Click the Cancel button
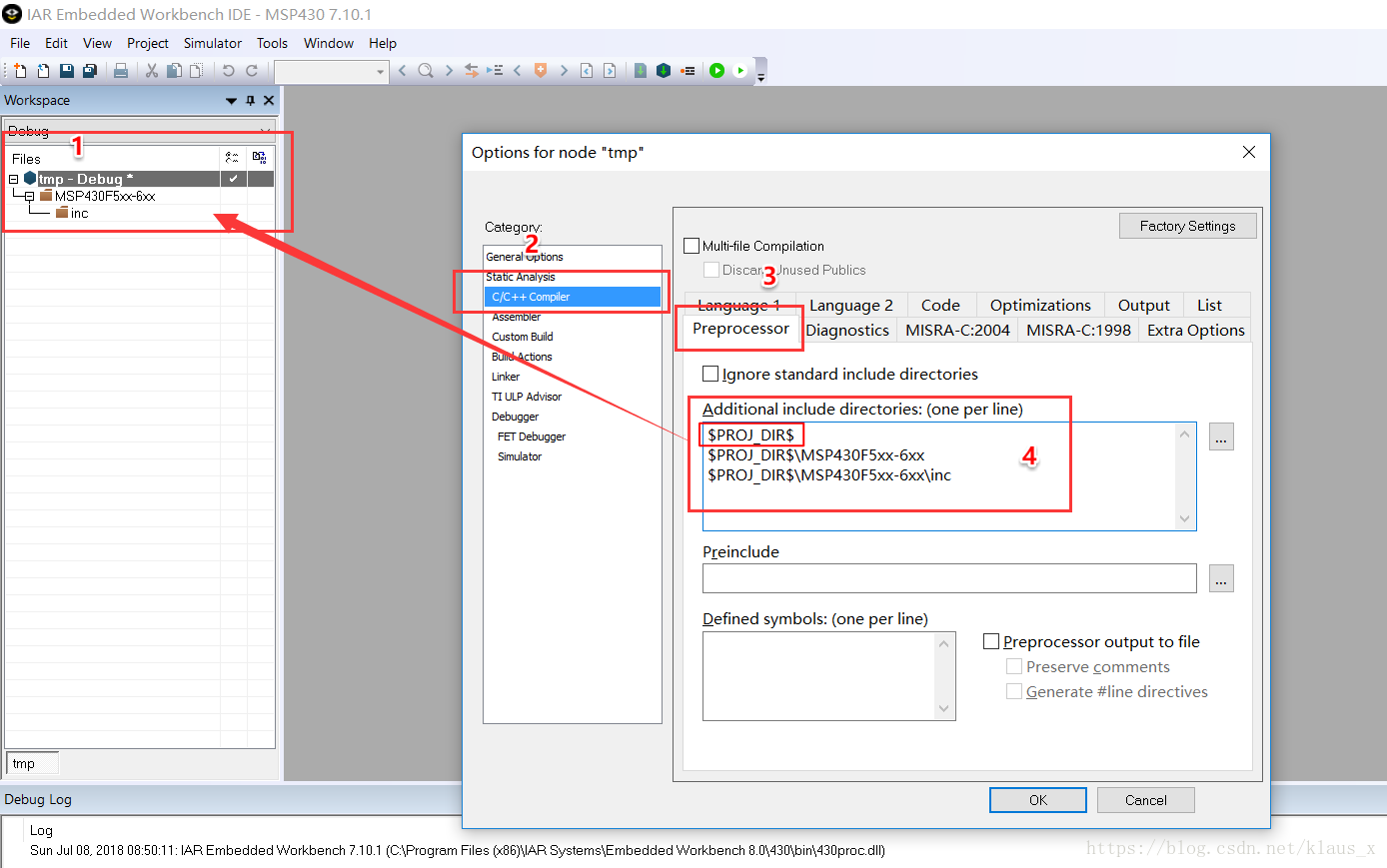This screenshot has height=868, width=1387. [x=1145, y=800]
